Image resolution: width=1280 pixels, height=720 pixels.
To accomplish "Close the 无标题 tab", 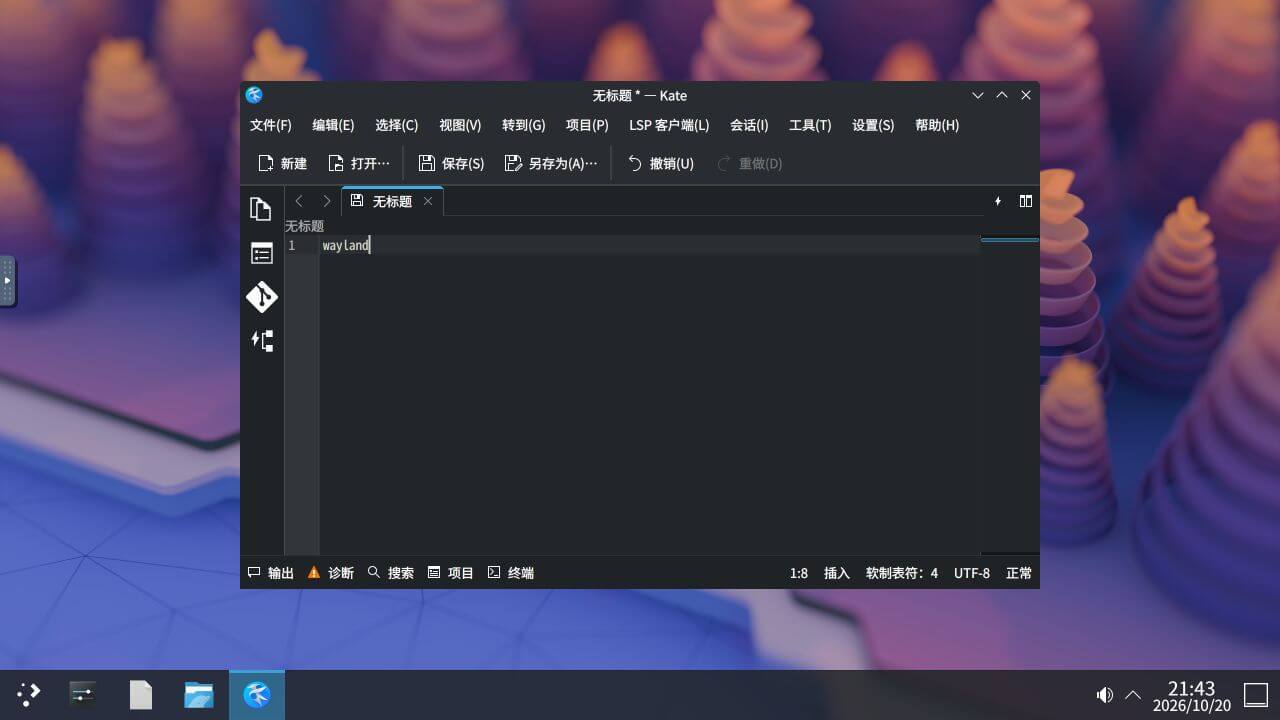I will point(428,201).
